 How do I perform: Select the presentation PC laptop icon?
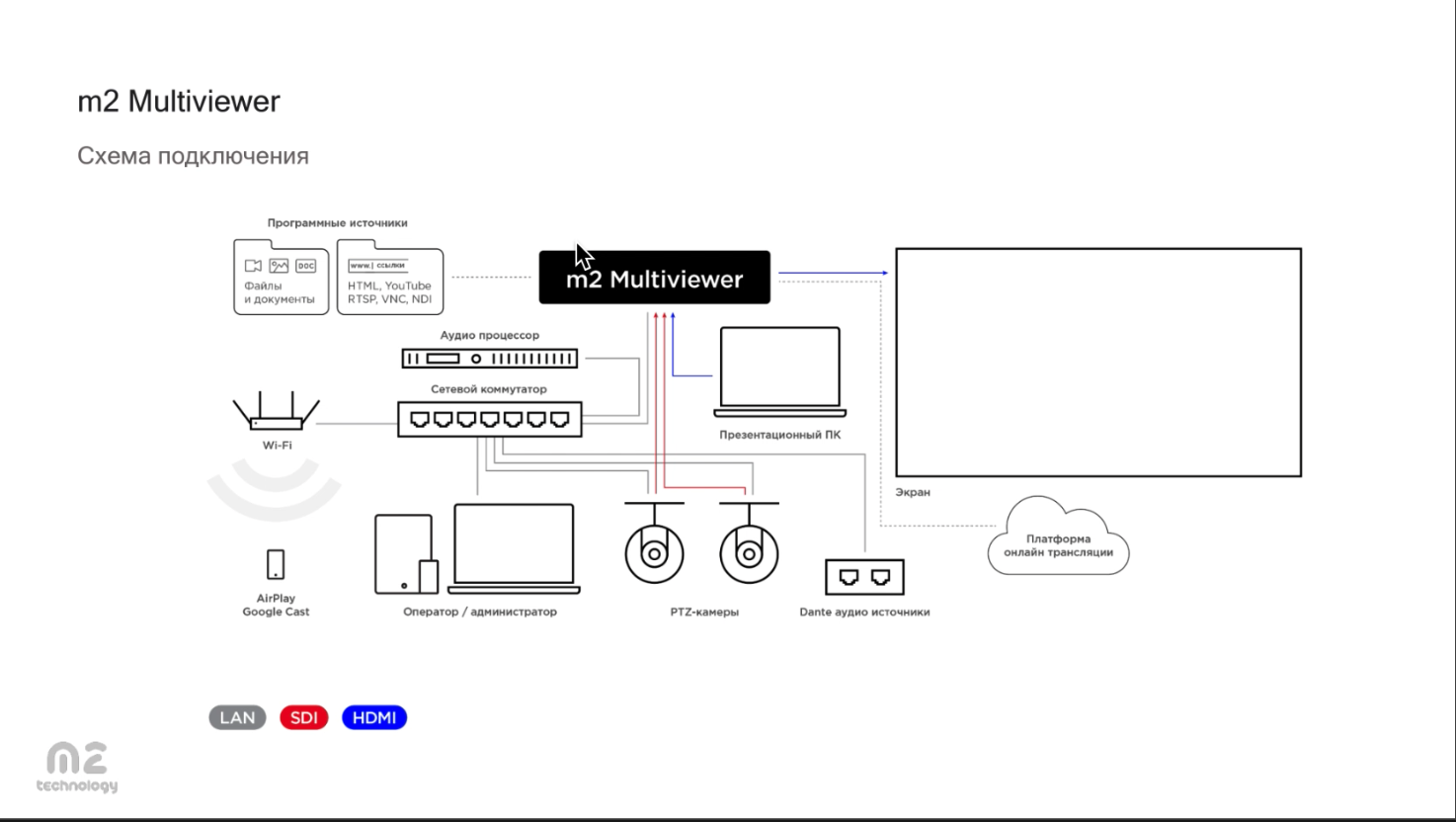tap(780, 372)
